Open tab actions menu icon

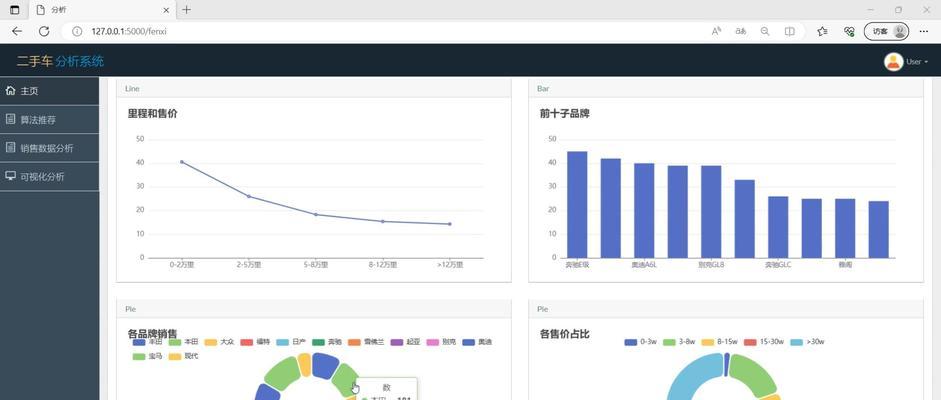click(x=15, y=10)
